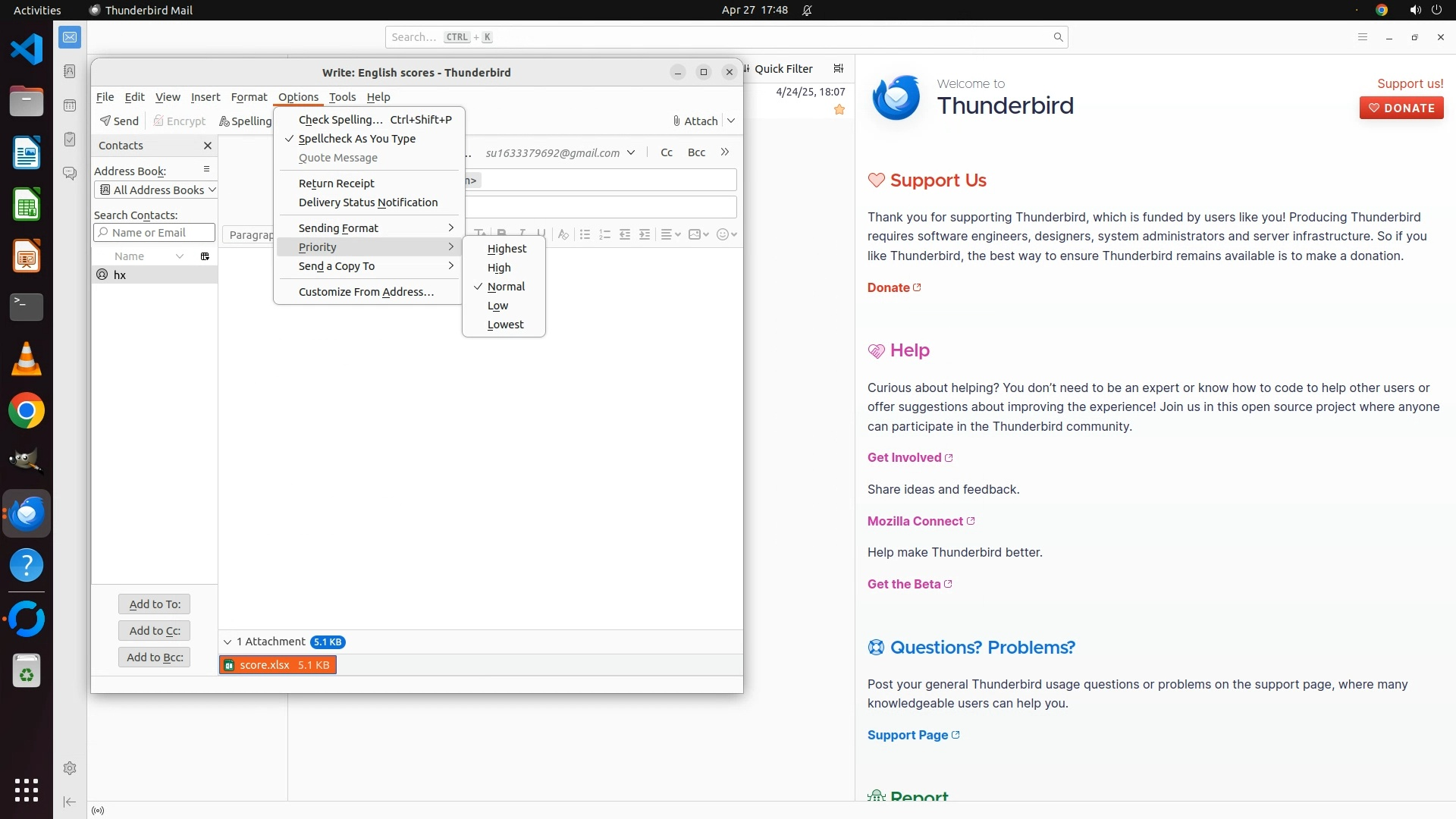Click the Name or Email search field
1456x819 pixels.
[158, 233]
